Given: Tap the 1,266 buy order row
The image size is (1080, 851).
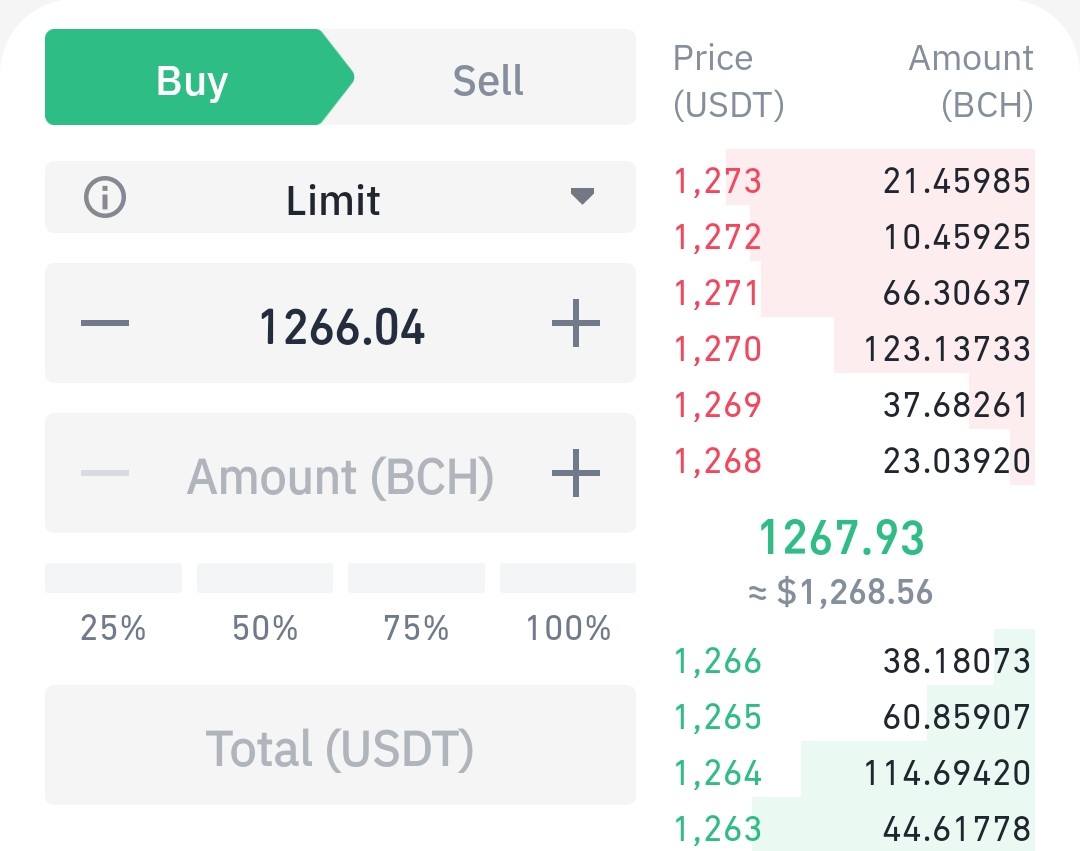Looking at the screenshot, I should pyautogui.click(x=853, y=660).
